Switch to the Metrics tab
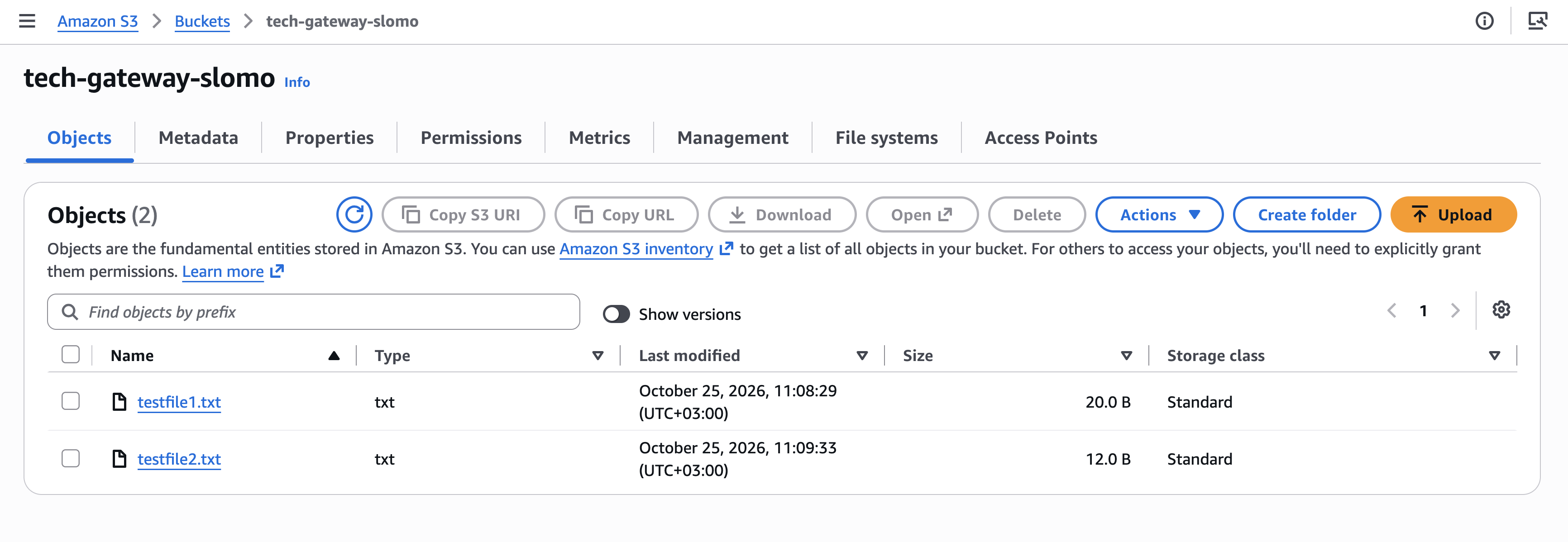 point(600,138)
